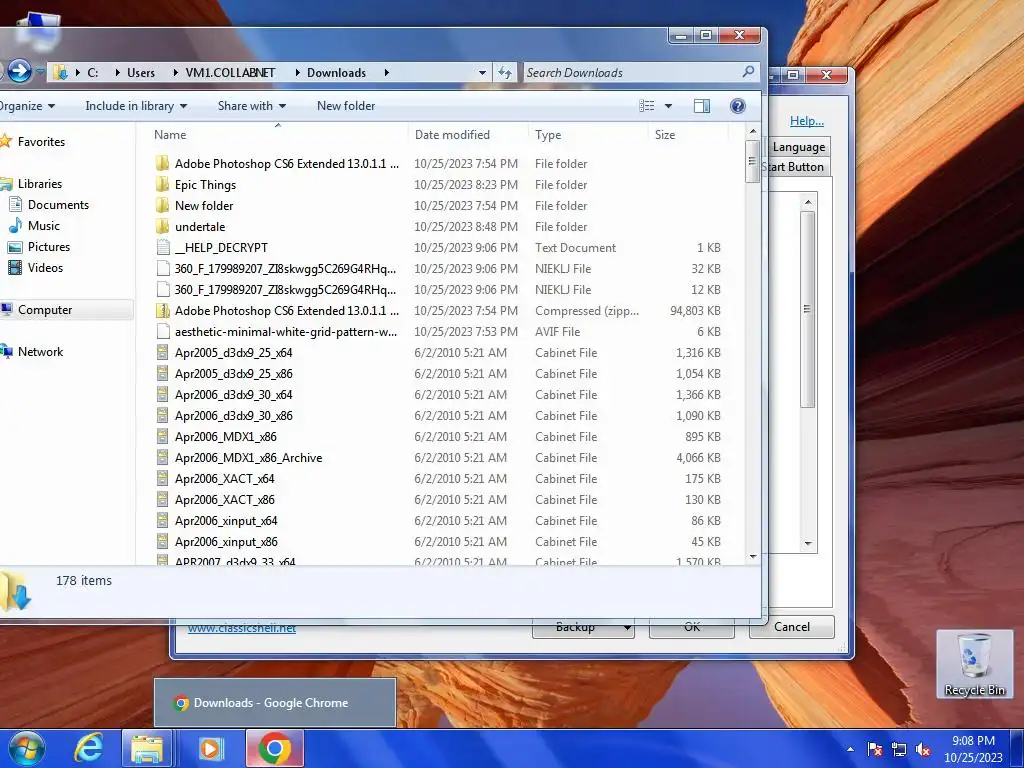
Task: Expand the arrow before VM1.COLLABNET in path
Action: point(176,72)
